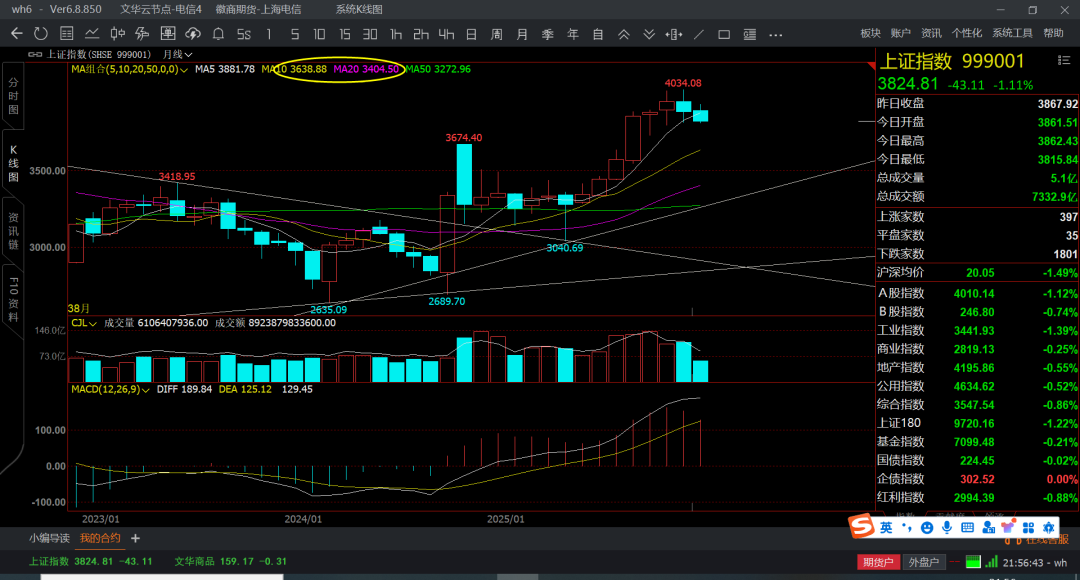Switch to the candlestick K-line chart icon
Screen dimensions: 1080x580
pos(118,33)
